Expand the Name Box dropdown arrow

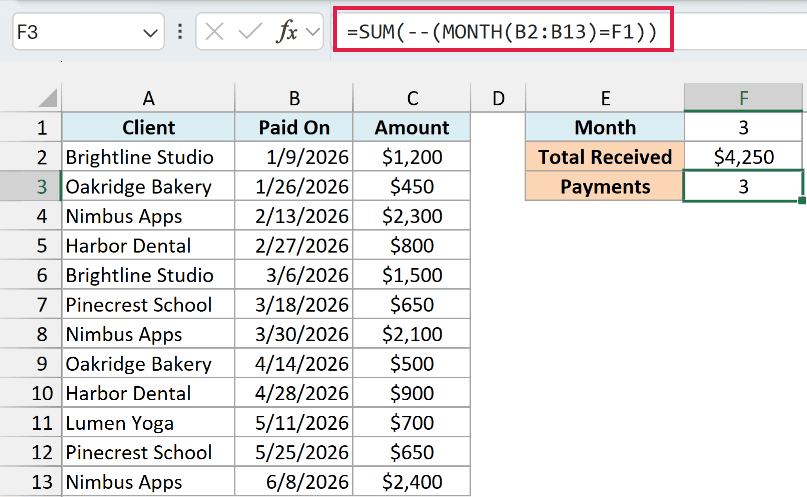[x=150, y=33]
